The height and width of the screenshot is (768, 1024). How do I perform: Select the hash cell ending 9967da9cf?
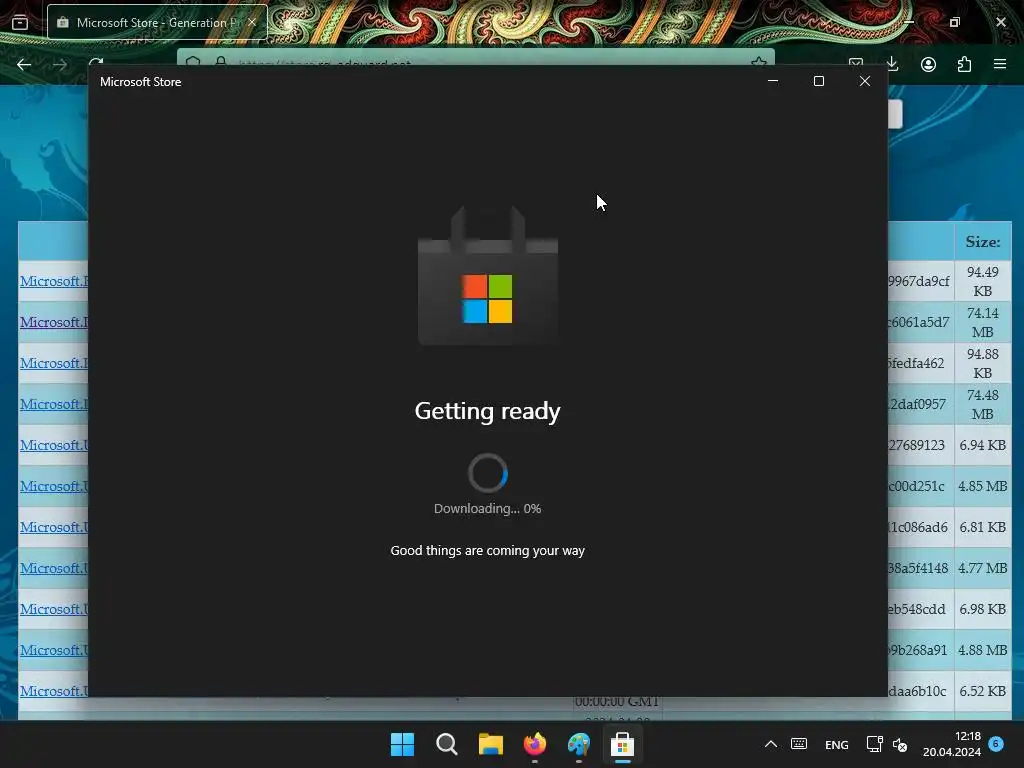920,281
